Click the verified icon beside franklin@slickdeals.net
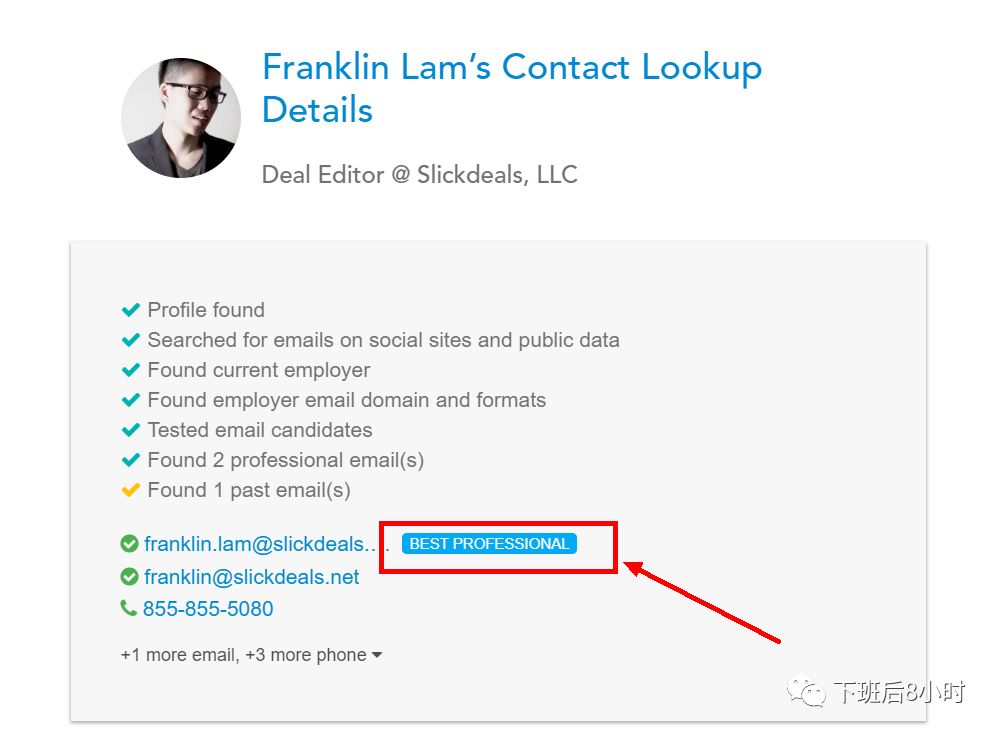Viewport: 998px width, 736px height. [129, 577]
